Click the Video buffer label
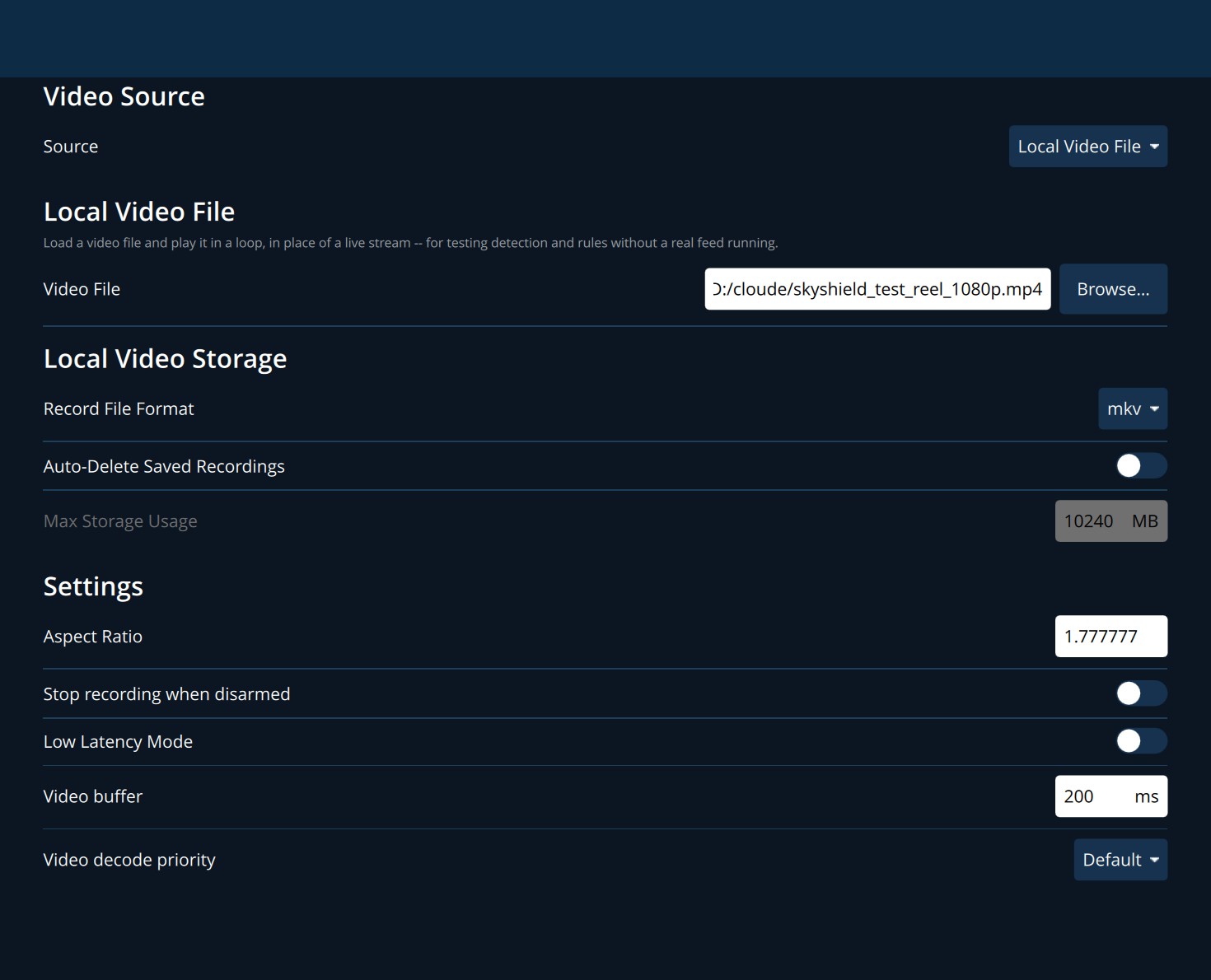Screen dimensions: 1211x980 pyautogui.click(x=93, y=796)
